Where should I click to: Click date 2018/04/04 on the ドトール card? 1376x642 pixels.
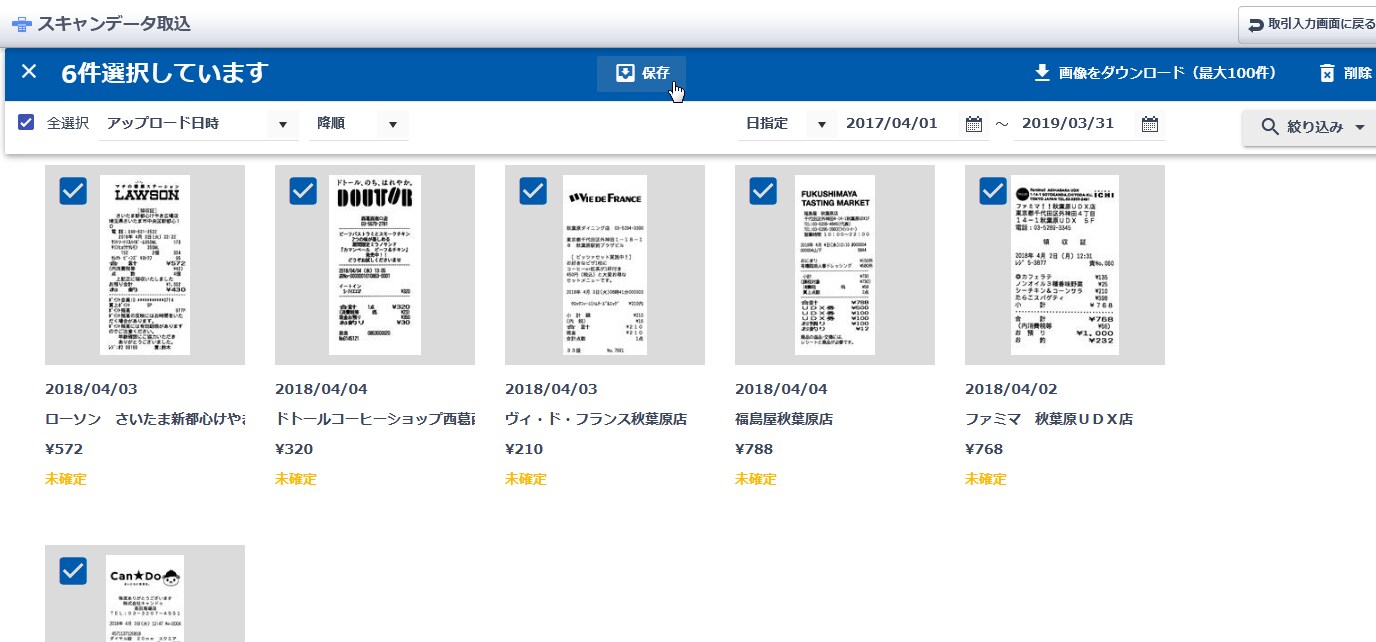tap(321, 389)
